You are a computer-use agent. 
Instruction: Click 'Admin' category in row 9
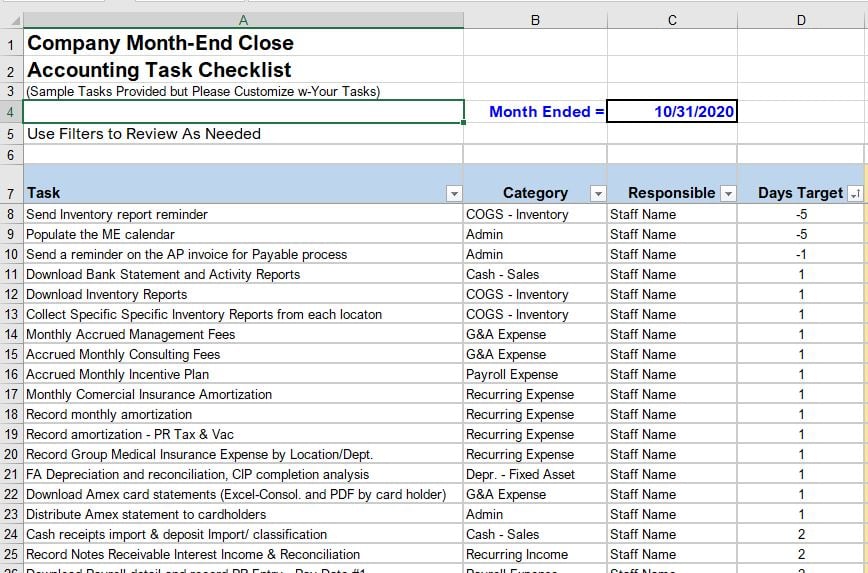coord(535,234)
